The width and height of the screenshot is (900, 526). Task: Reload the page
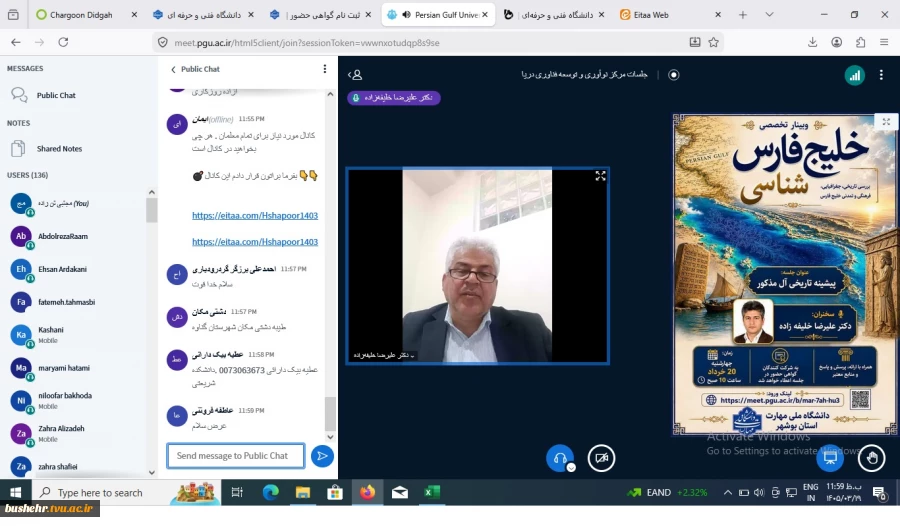[63, 42]
